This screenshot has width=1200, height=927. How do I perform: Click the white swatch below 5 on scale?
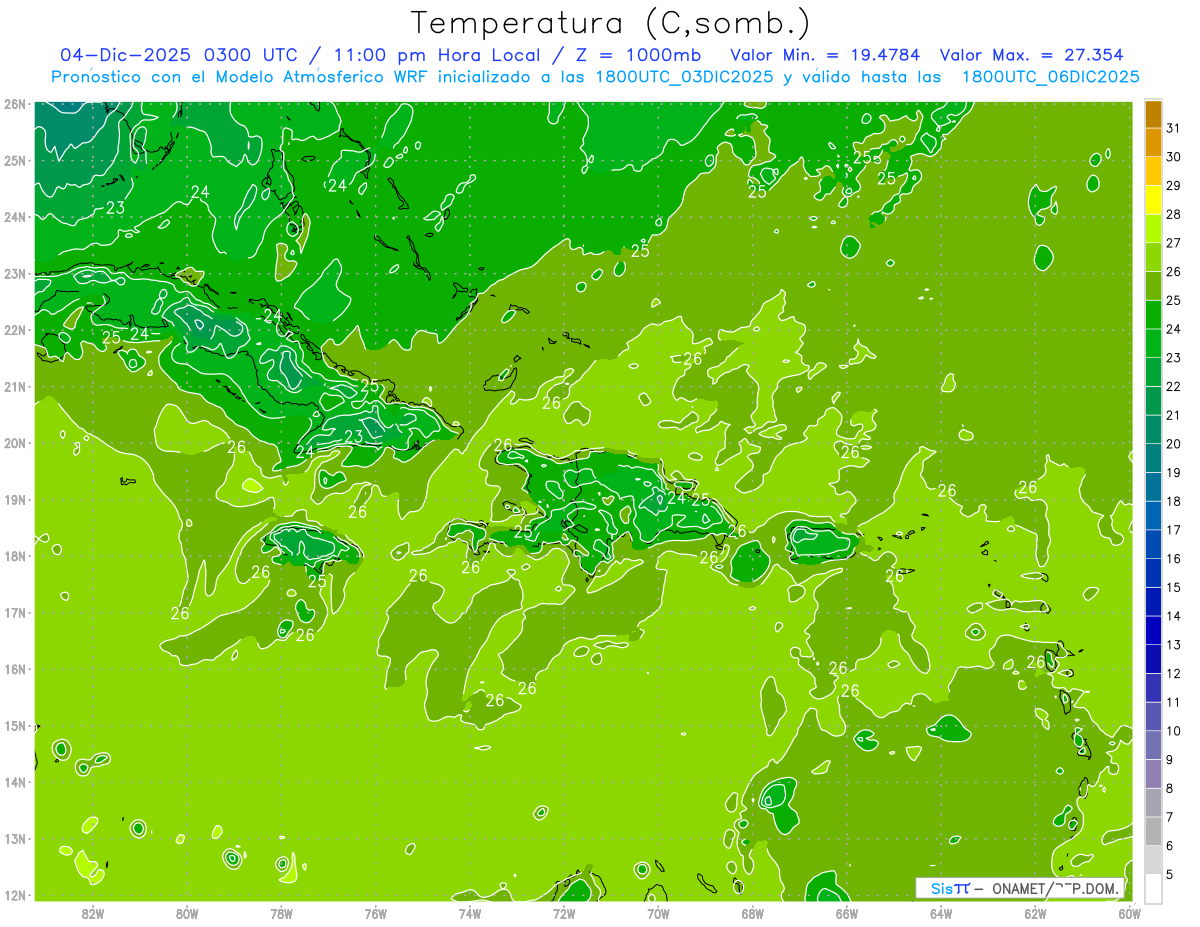pos(1153,888)
